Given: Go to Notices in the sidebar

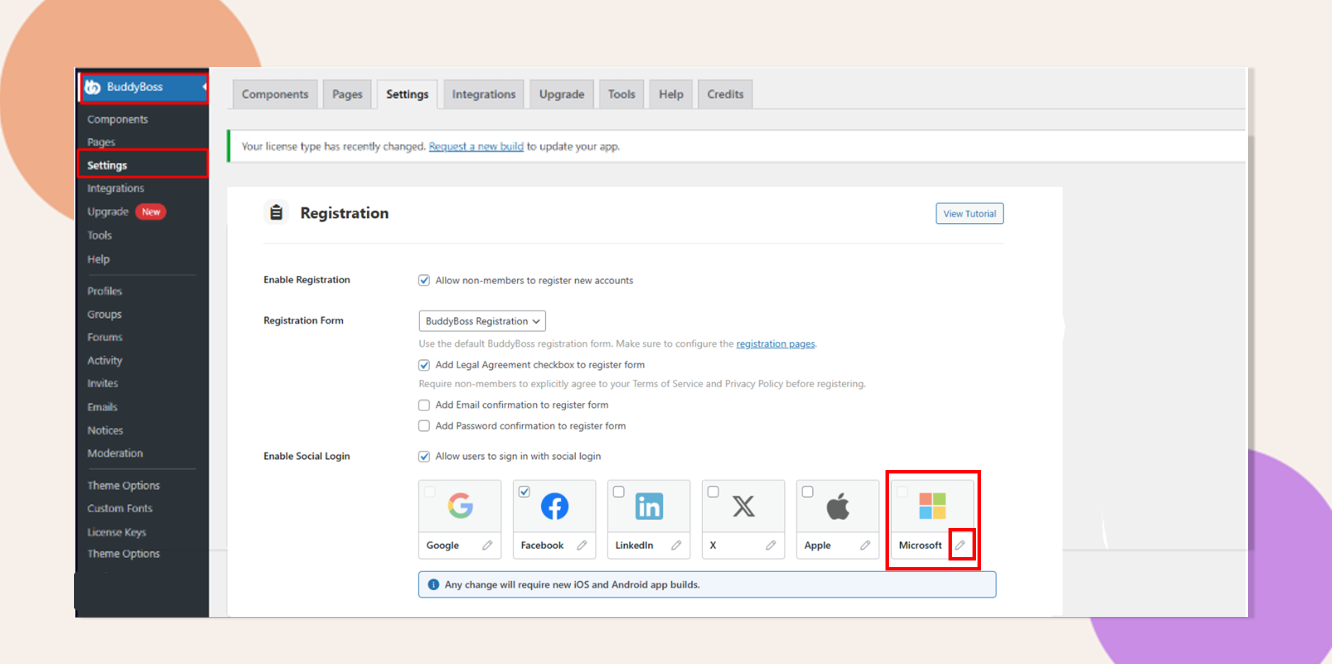Looking at the screenshot, I should click(105, 430).
